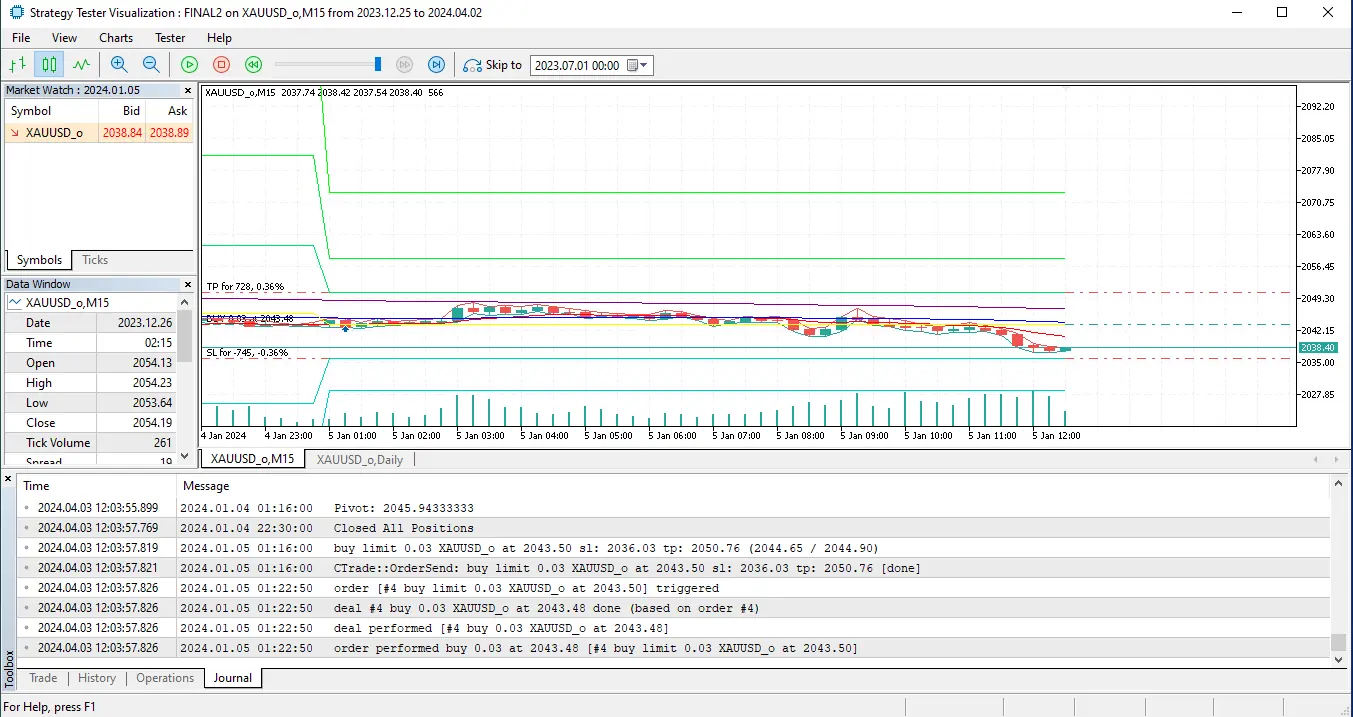Close the Toolbox panel
The height and width of the screenshot is (717, 1353).
coord(9,479)
